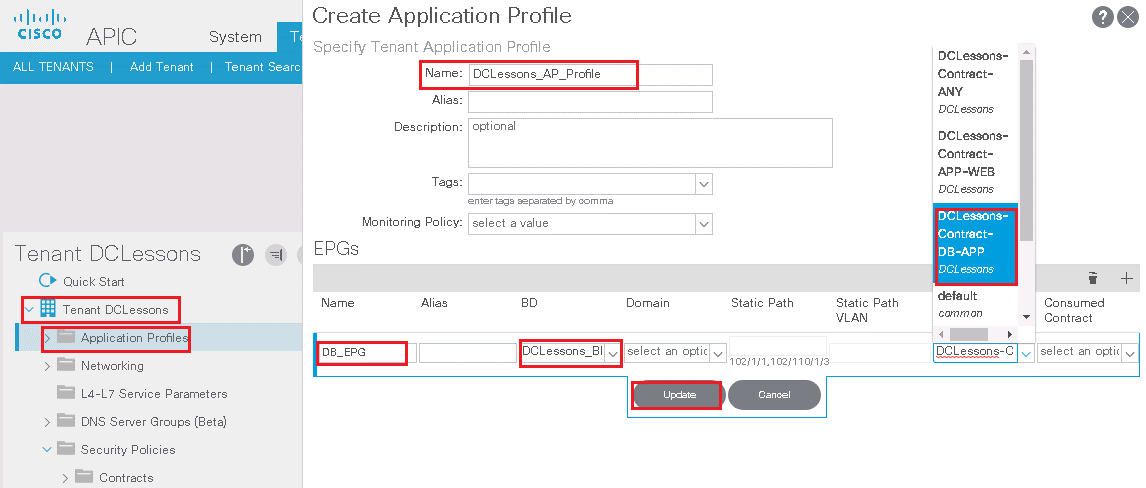The height and width of the screenshot is (488, 1146).
Task: Click the application profile Name field
Action: (x=590, y=75)
